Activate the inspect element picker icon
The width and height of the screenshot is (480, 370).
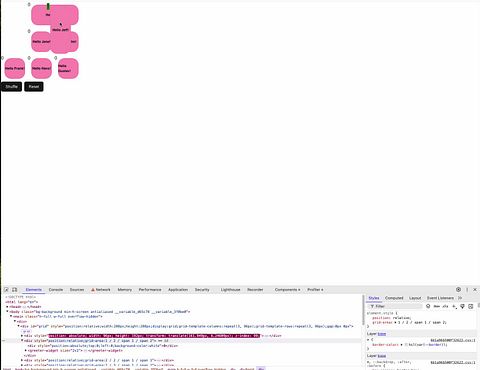(x=6, y=290)
